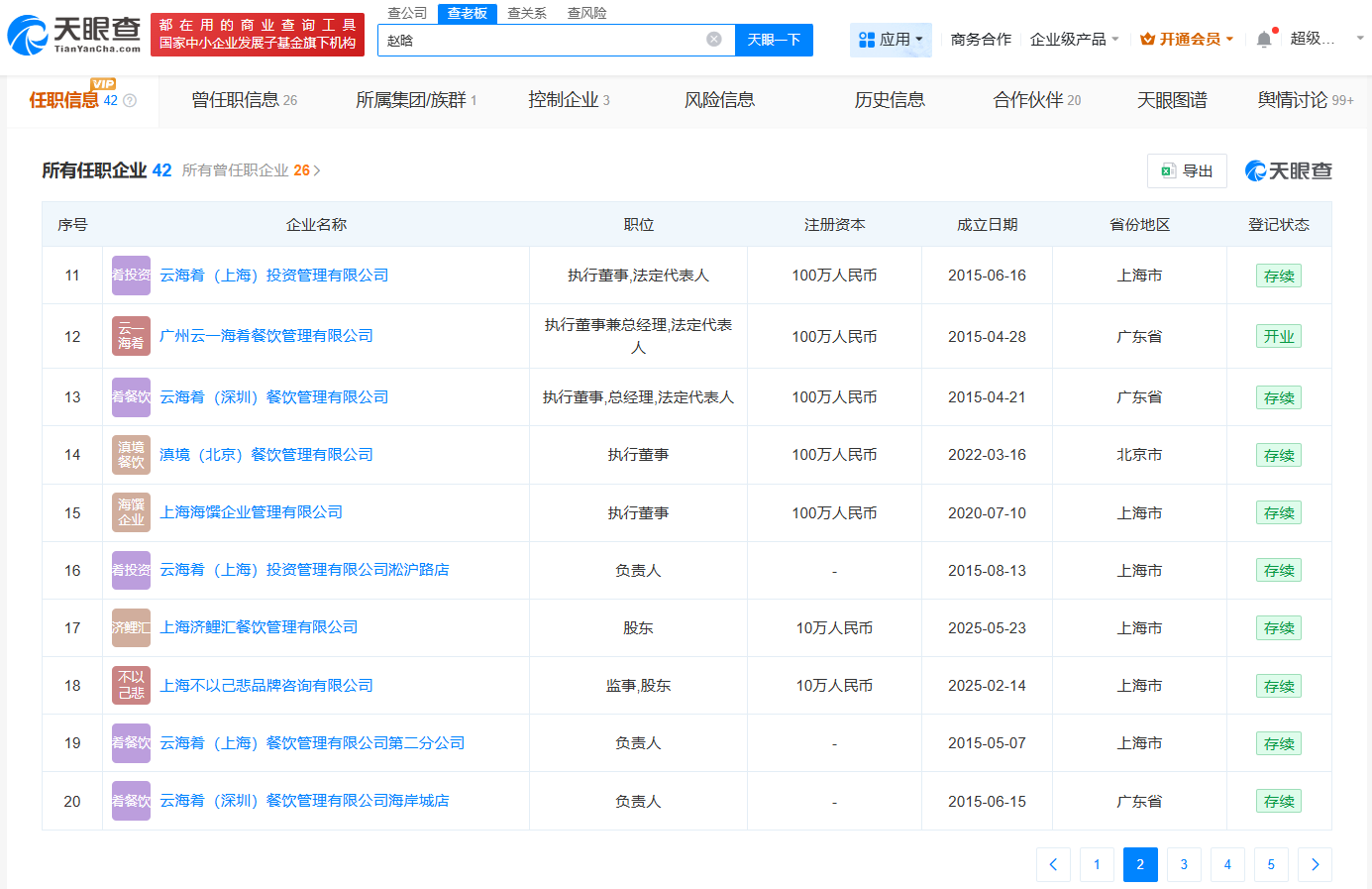Click the 存续 status badge for 上海海馔企业管理有限公司
1372x889 pixels.
click(1278, 512)
